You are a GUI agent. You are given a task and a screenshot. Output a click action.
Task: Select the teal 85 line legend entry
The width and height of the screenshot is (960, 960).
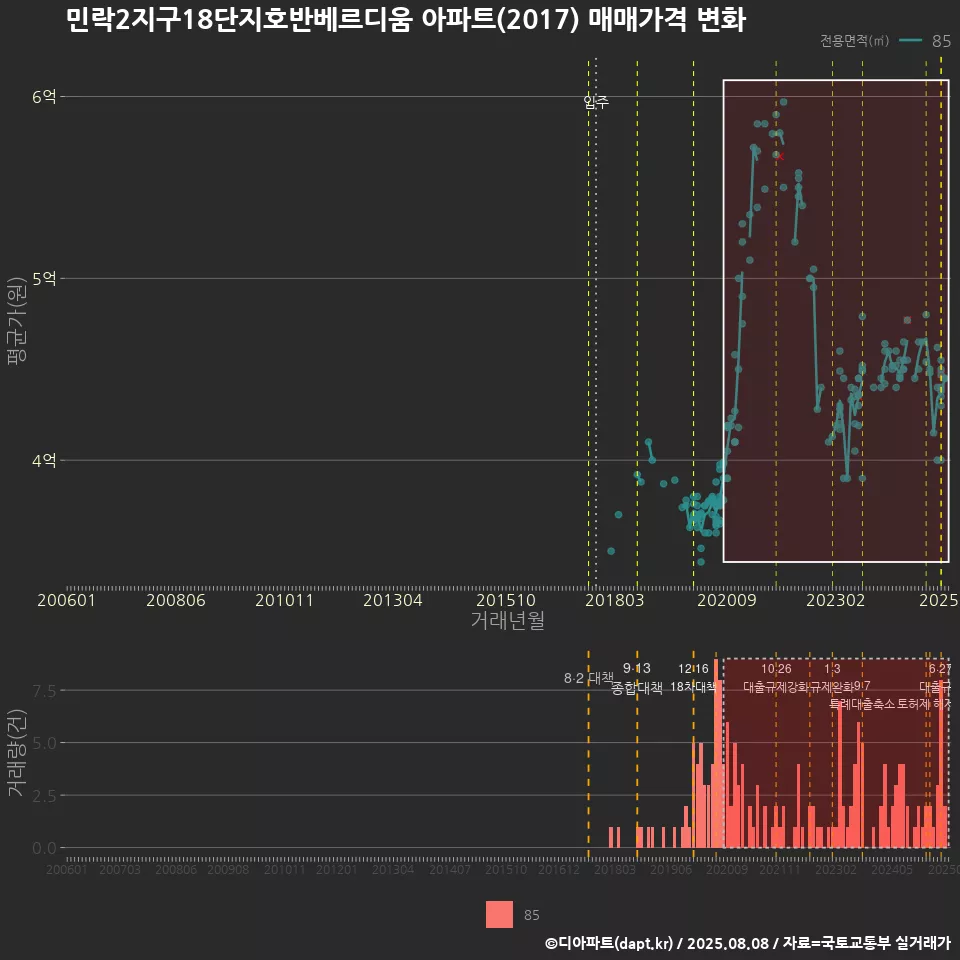click(925, 41)
